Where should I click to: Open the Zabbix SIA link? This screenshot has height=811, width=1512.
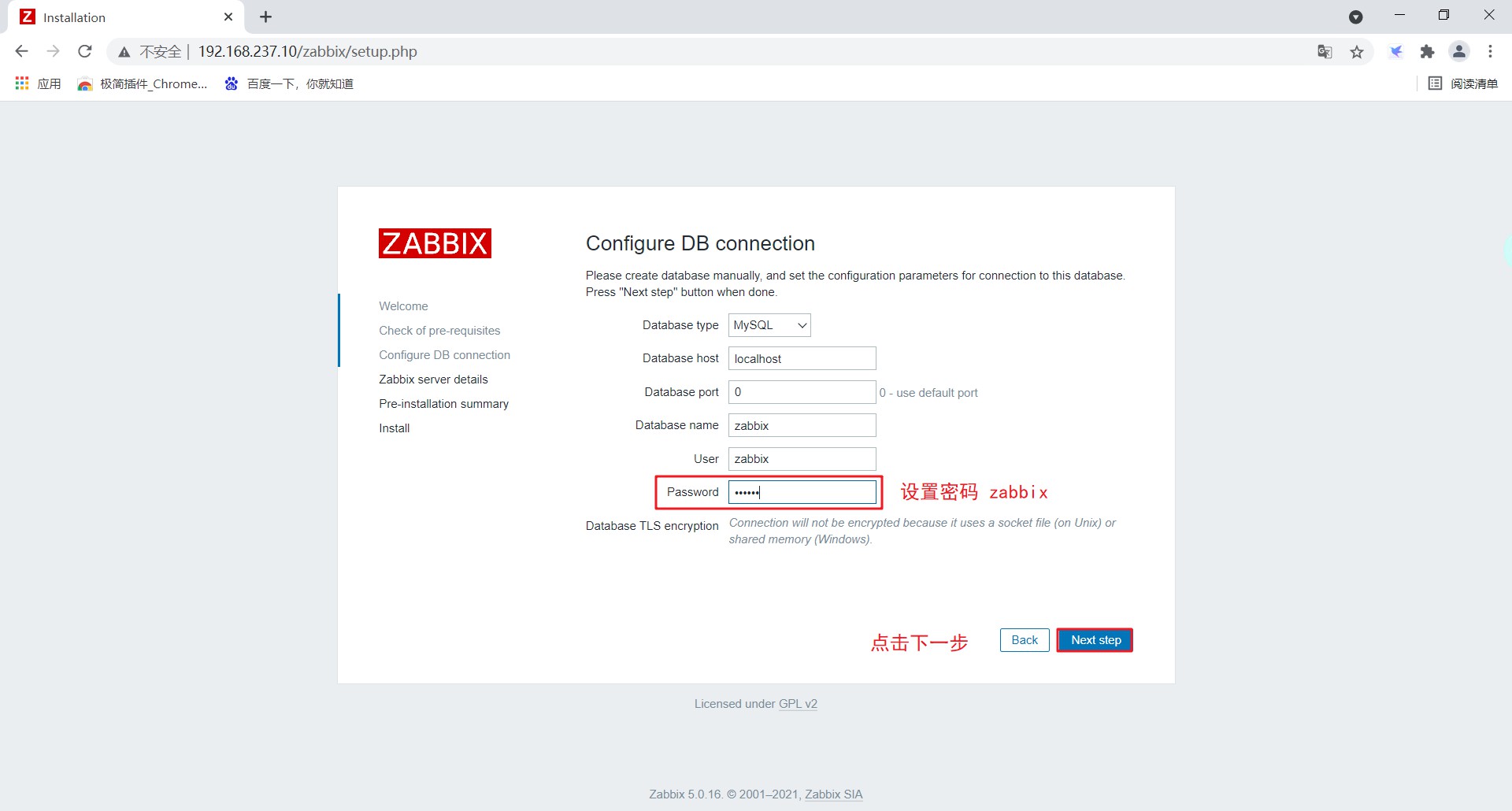pyautogui.click(x=833, y=794)
